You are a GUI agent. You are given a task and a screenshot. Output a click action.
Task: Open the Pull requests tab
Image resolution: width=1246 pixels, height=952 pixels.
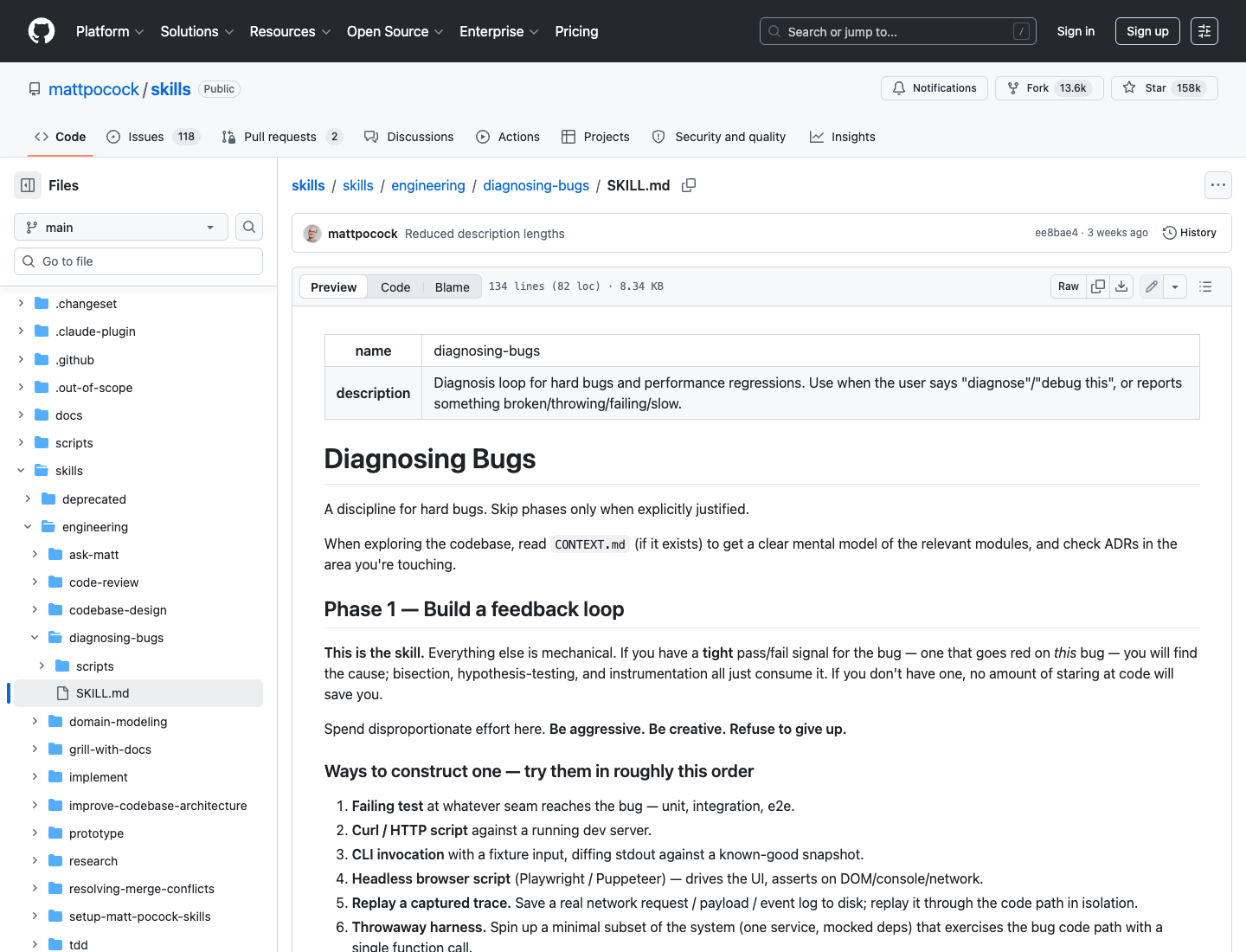(282, 137)
